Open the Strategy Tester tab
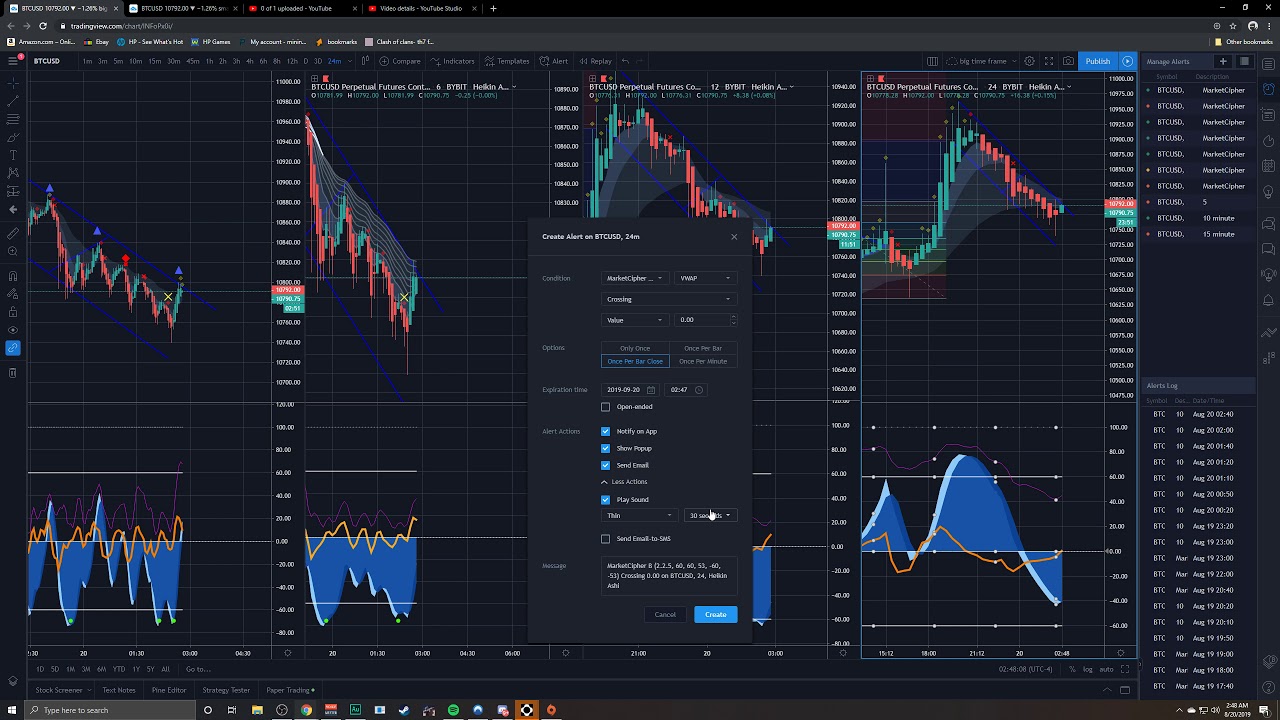 coord(226,690)
